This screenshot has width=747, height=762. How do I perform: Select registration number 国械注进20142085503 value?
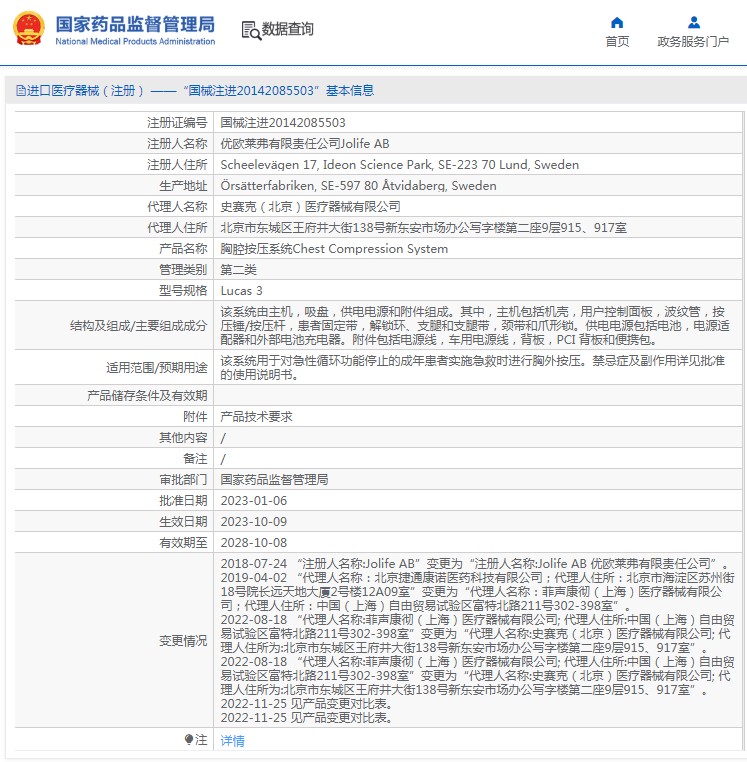[x=283, y=122]
